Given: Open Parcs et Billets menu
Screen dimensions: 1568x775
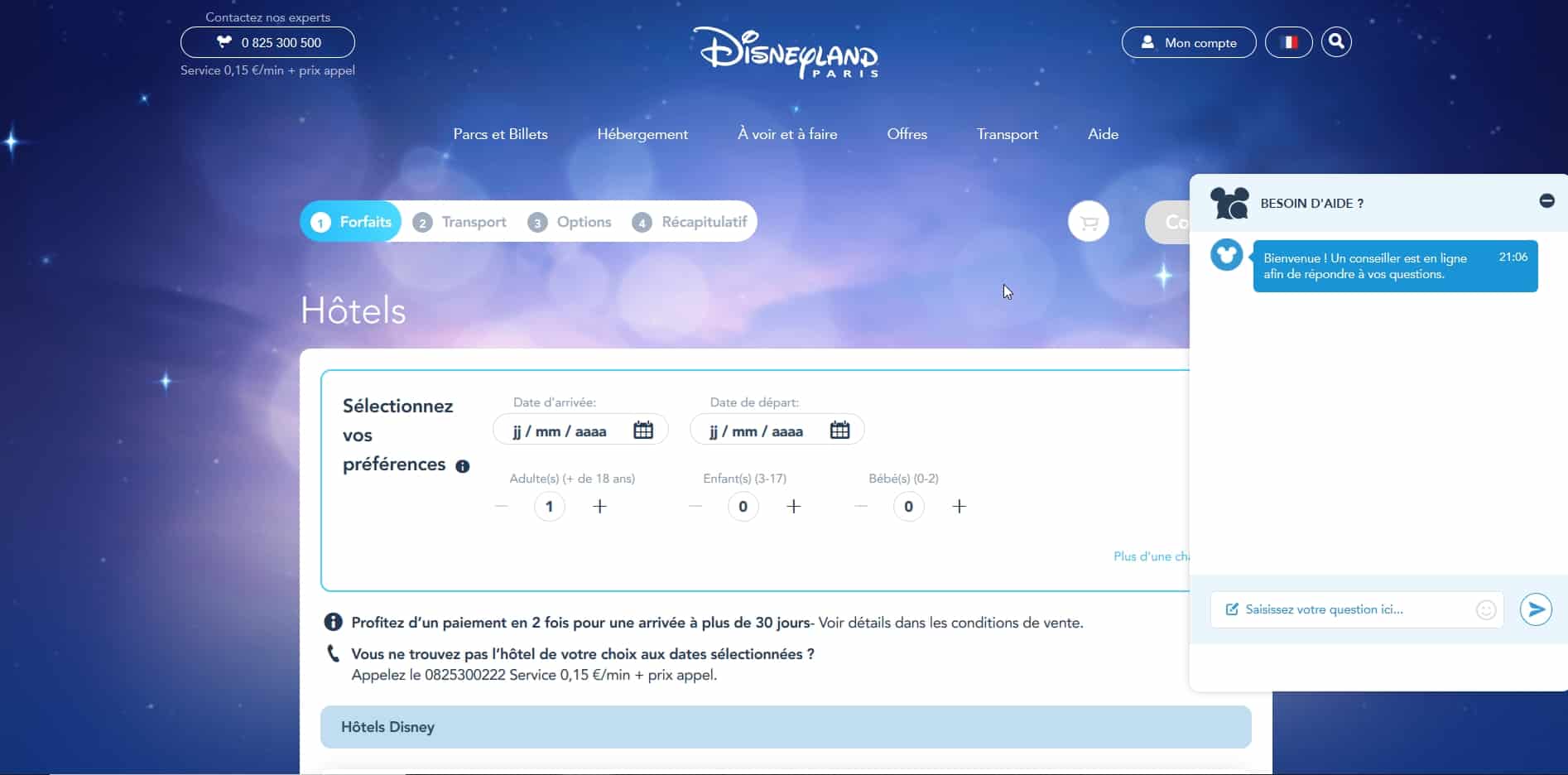Looking at the screenshot, I should (x=500, y=134).
